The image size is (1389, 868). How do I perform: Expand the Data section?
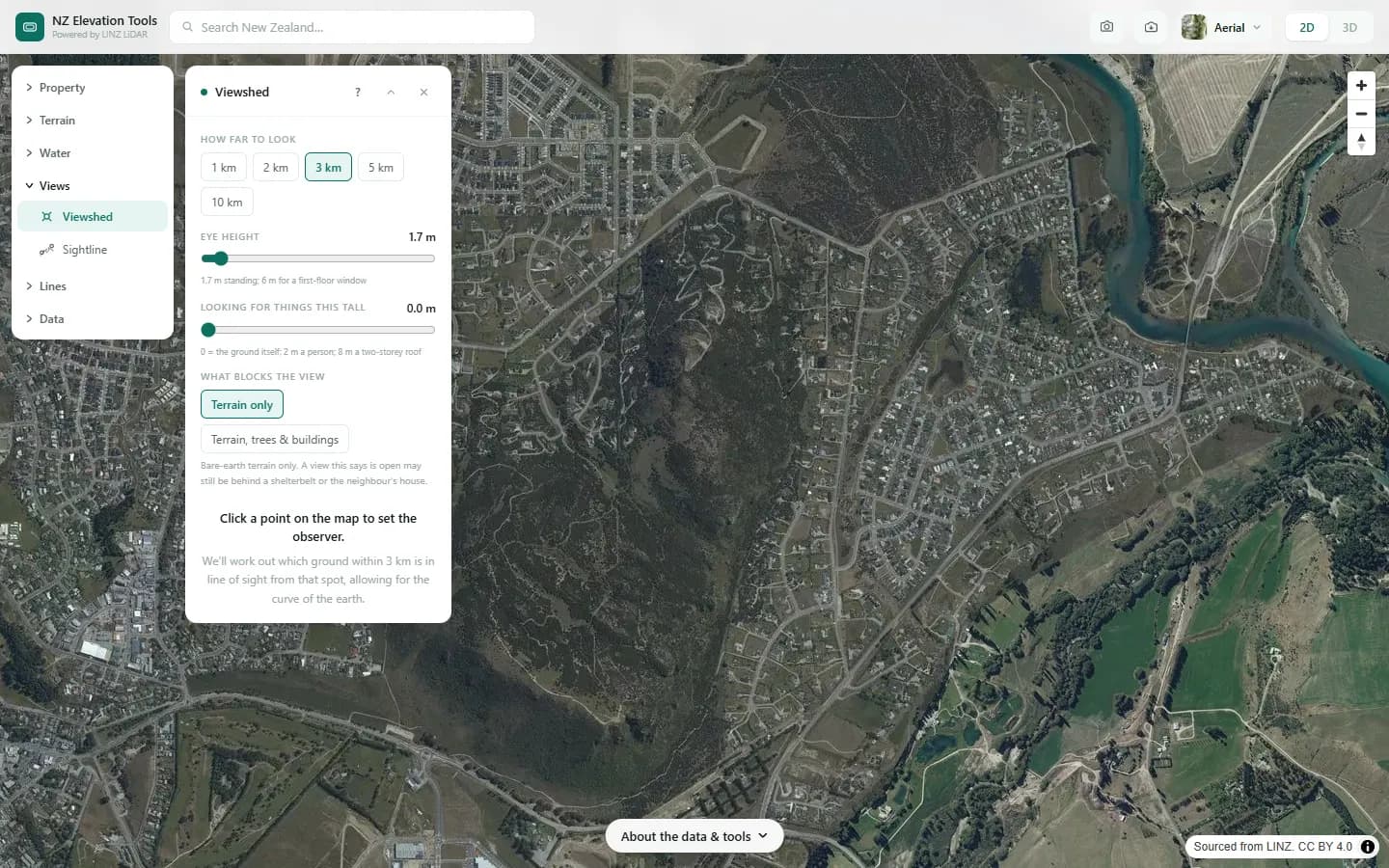pyautogui.click(x=93, y=319)
